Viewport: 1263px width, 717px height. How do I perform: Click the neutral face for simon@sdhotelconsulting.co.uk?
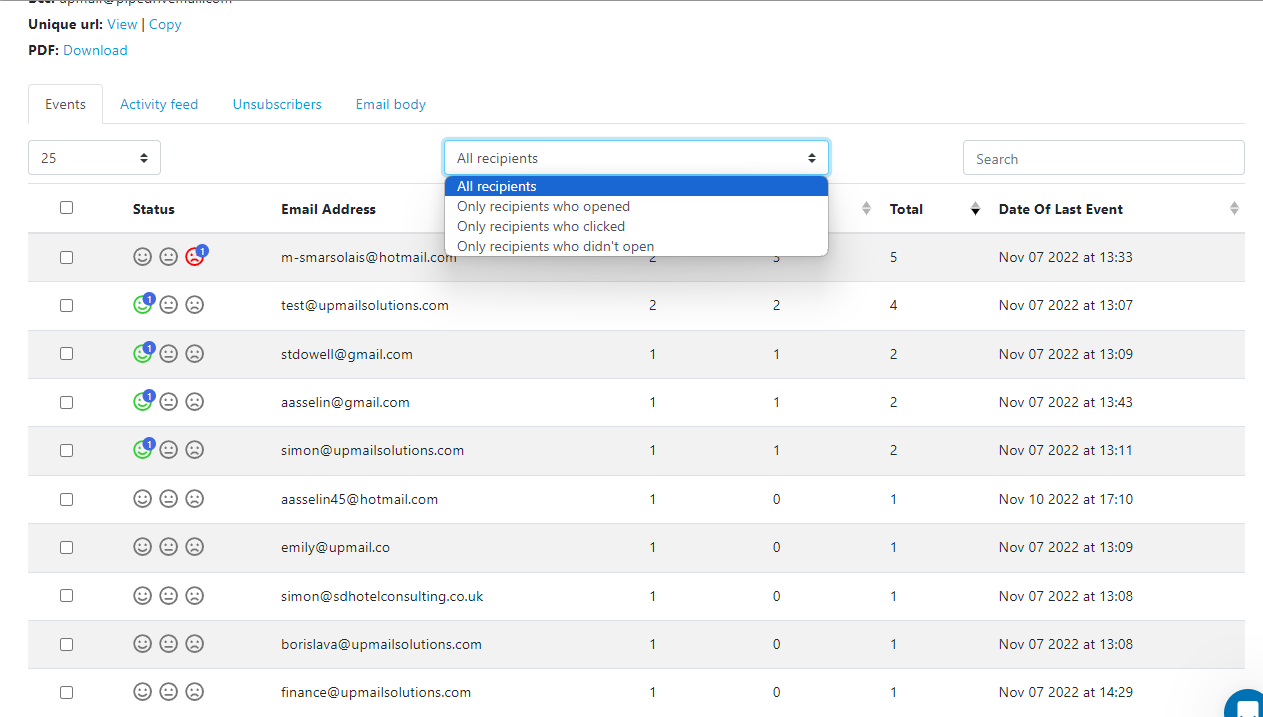coord(168,596)
